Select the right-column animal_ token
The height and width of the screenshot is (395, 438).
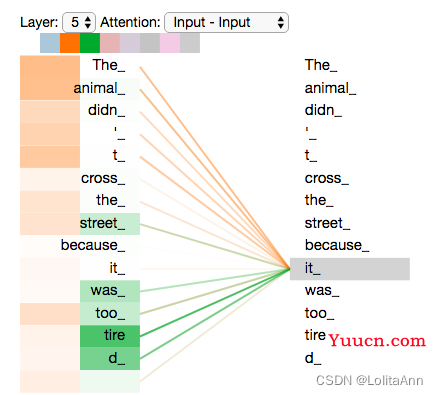coord(330,89)
